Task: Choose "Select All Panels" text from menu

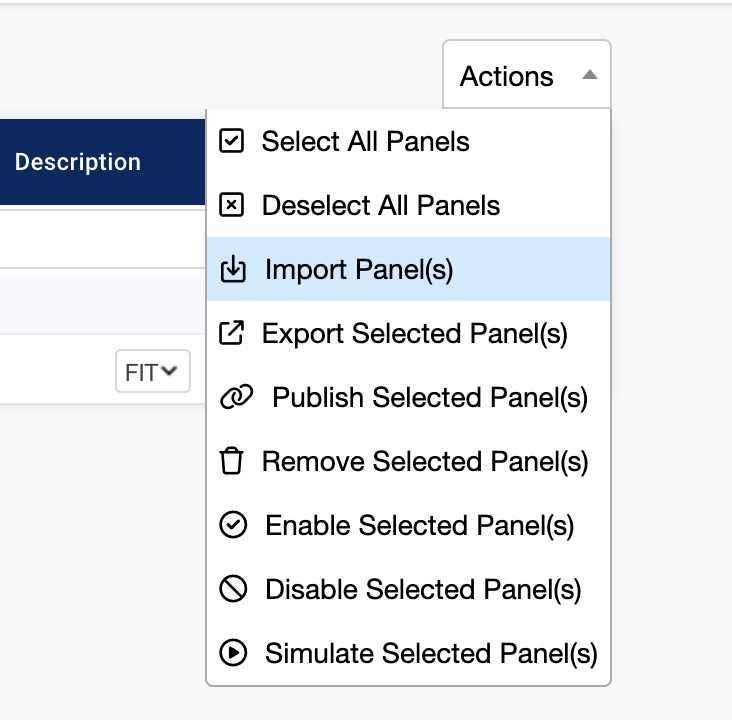Action: (365, 142)
